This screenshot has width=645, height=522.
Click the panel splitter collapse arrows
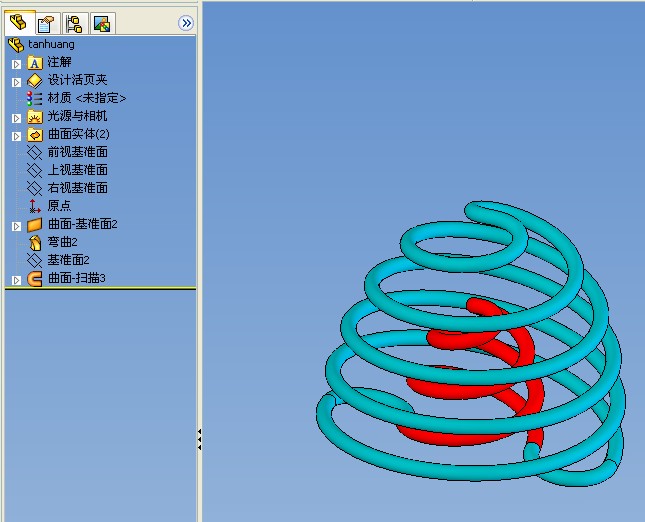(200, 439)
